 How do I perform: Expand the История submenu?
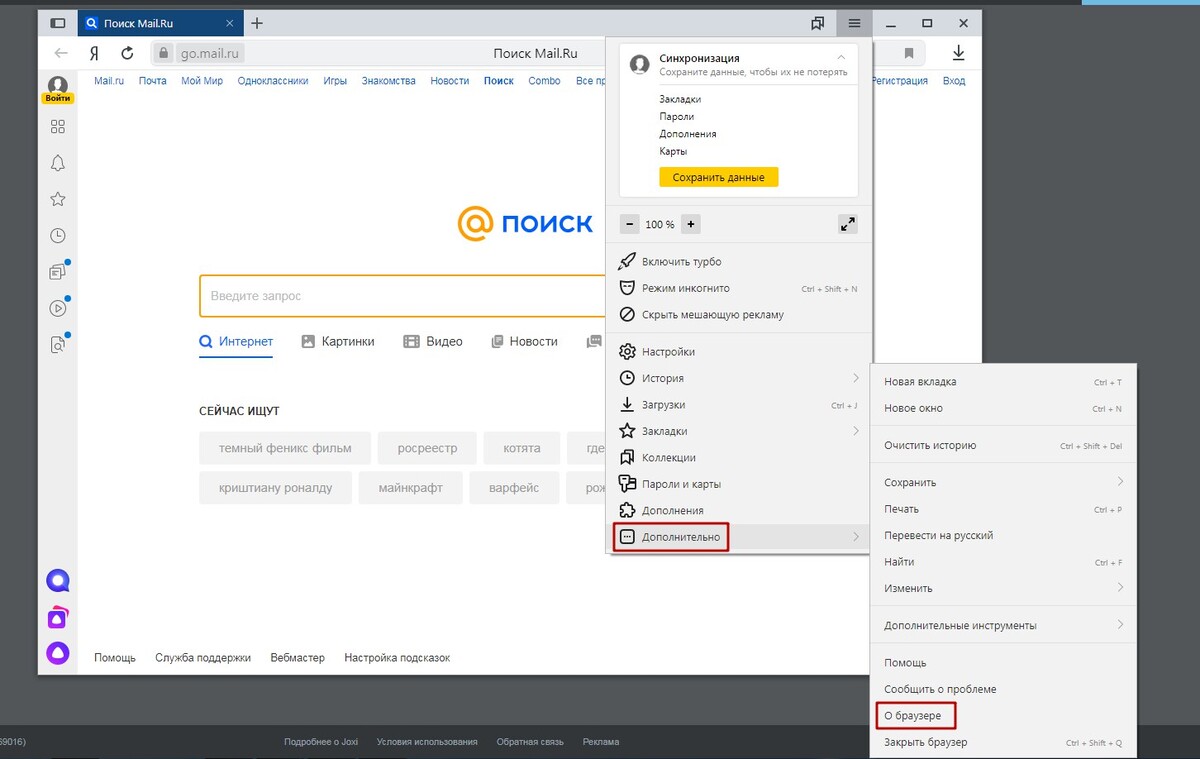point(855,378)
